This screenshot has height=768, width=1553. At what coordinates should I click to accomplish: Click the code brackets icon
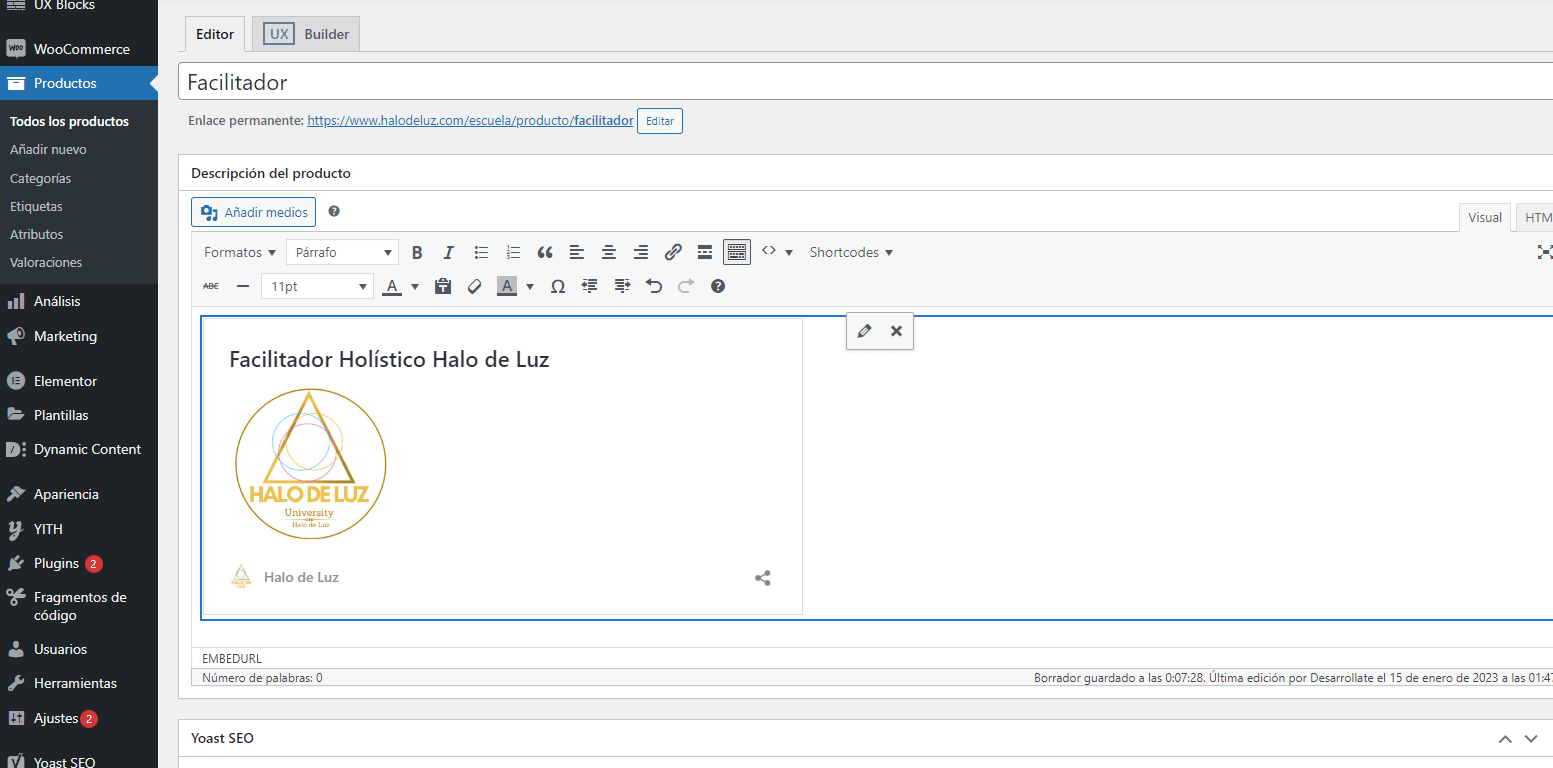pos(768,252)
